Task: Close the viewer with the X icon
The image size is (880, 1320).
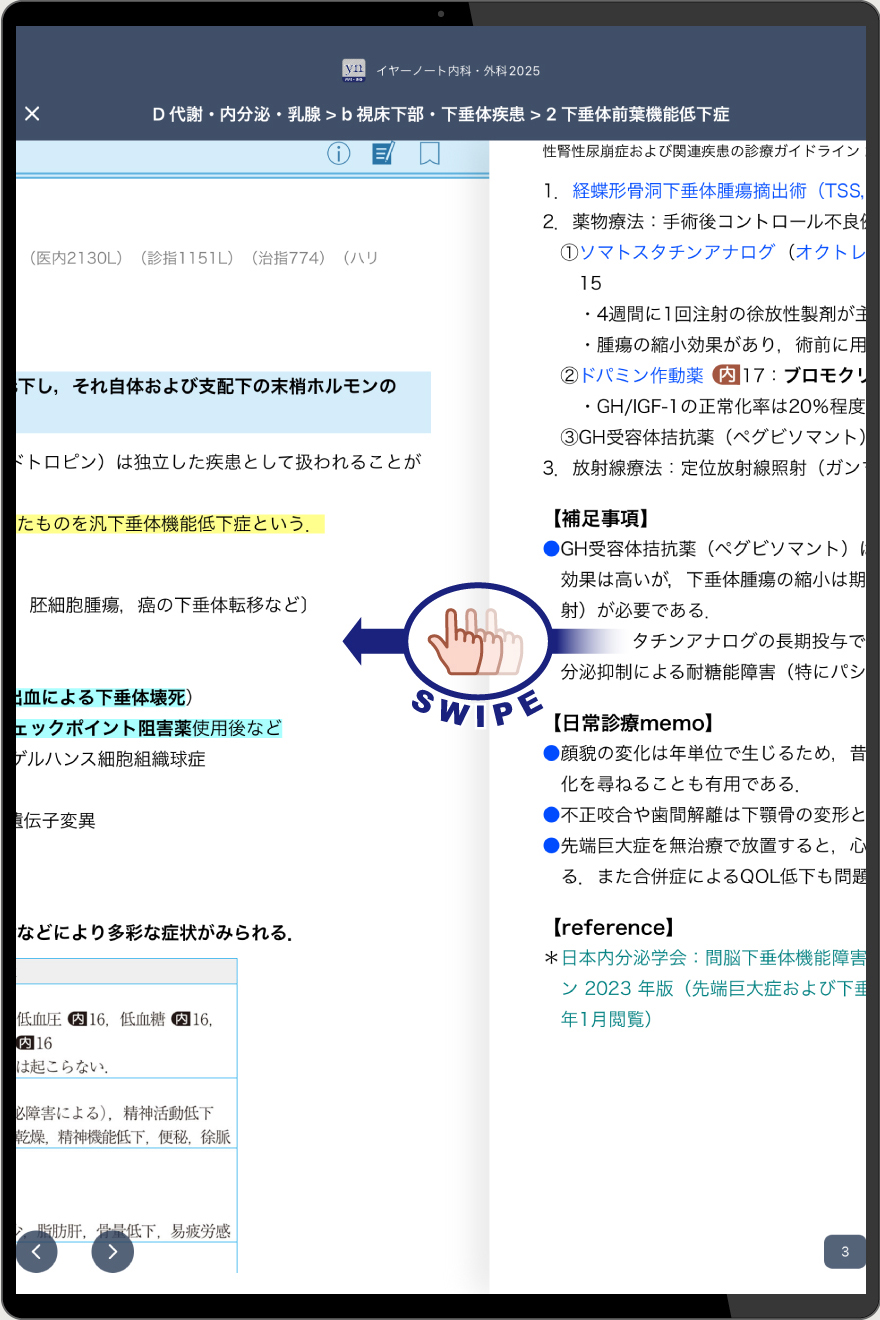Action: tap(32, 113)
